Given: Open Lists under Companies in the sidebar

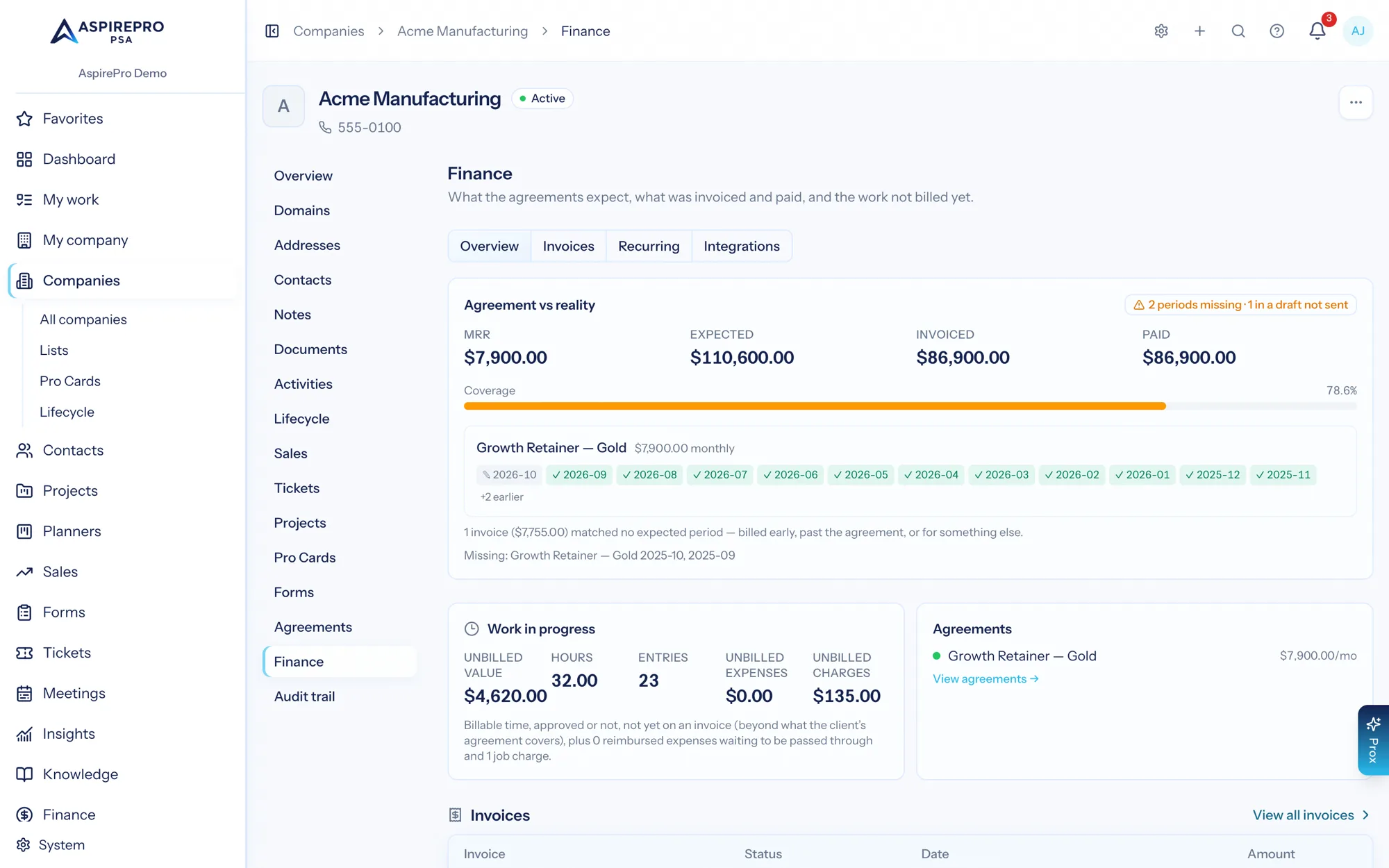Looking at the screenshot, I should [54, 351].
